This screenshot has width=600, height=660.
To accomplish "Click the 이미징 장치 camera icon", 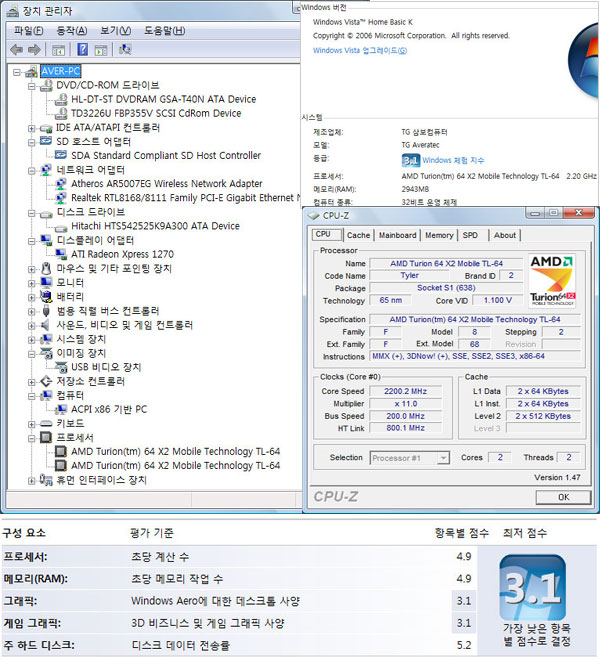I will click(x=46, y=353).
